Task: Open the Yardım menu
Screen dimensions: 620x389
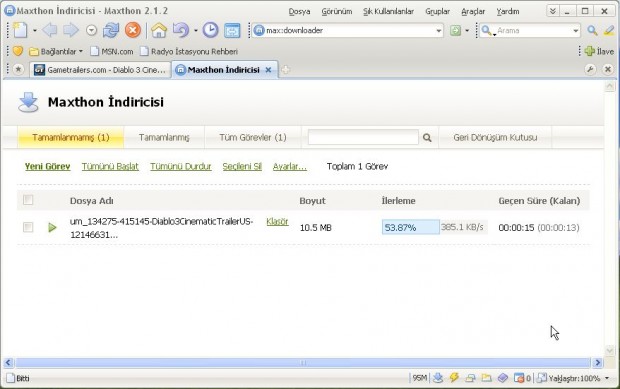Action: [x=508, y=11]
